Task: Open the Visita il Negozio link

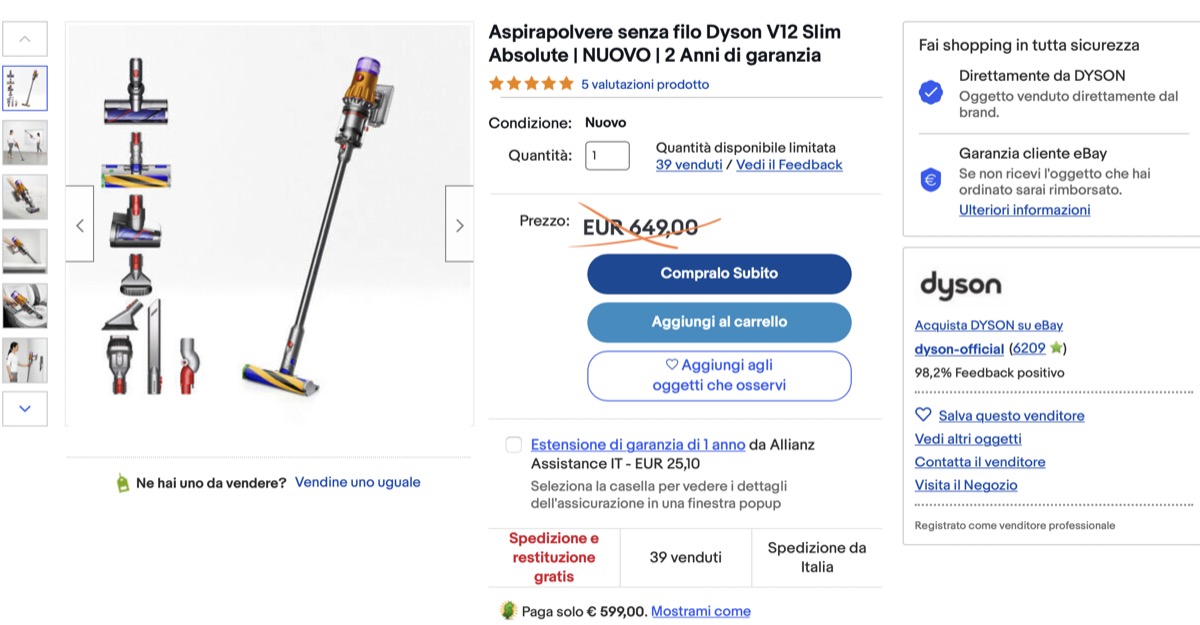Action: click(966, 484)
